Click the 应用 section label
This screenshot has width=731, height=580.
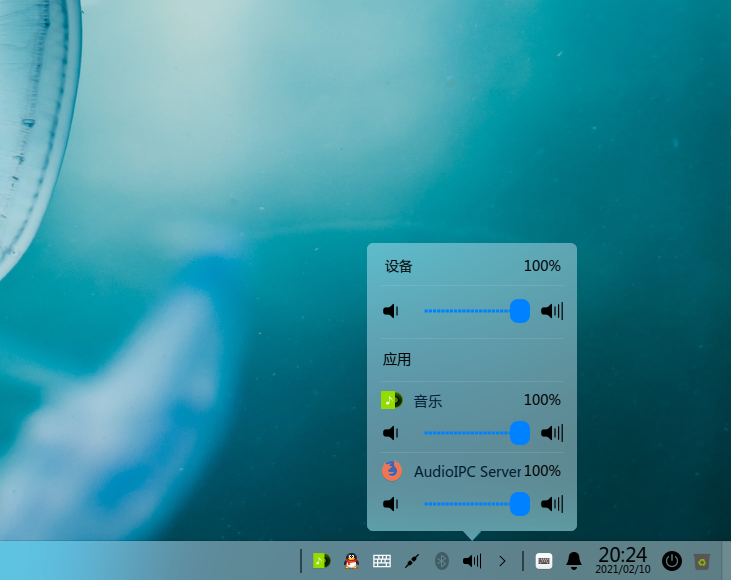click(x=397, y=359)
